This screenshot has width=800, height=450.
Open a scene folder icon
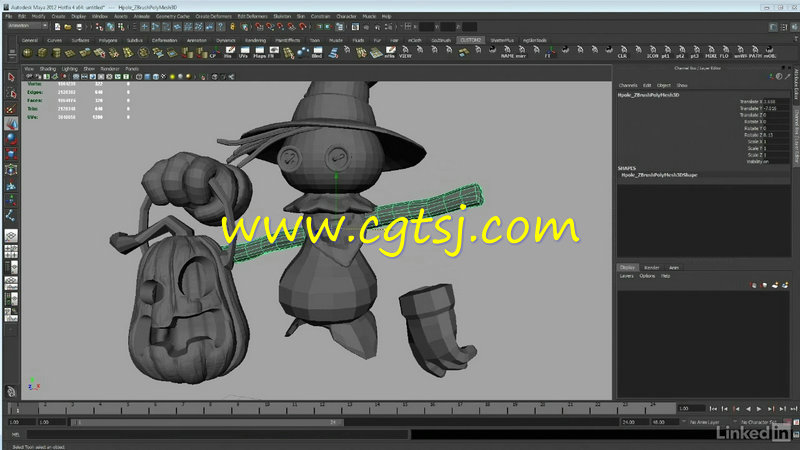click(67, 27)
